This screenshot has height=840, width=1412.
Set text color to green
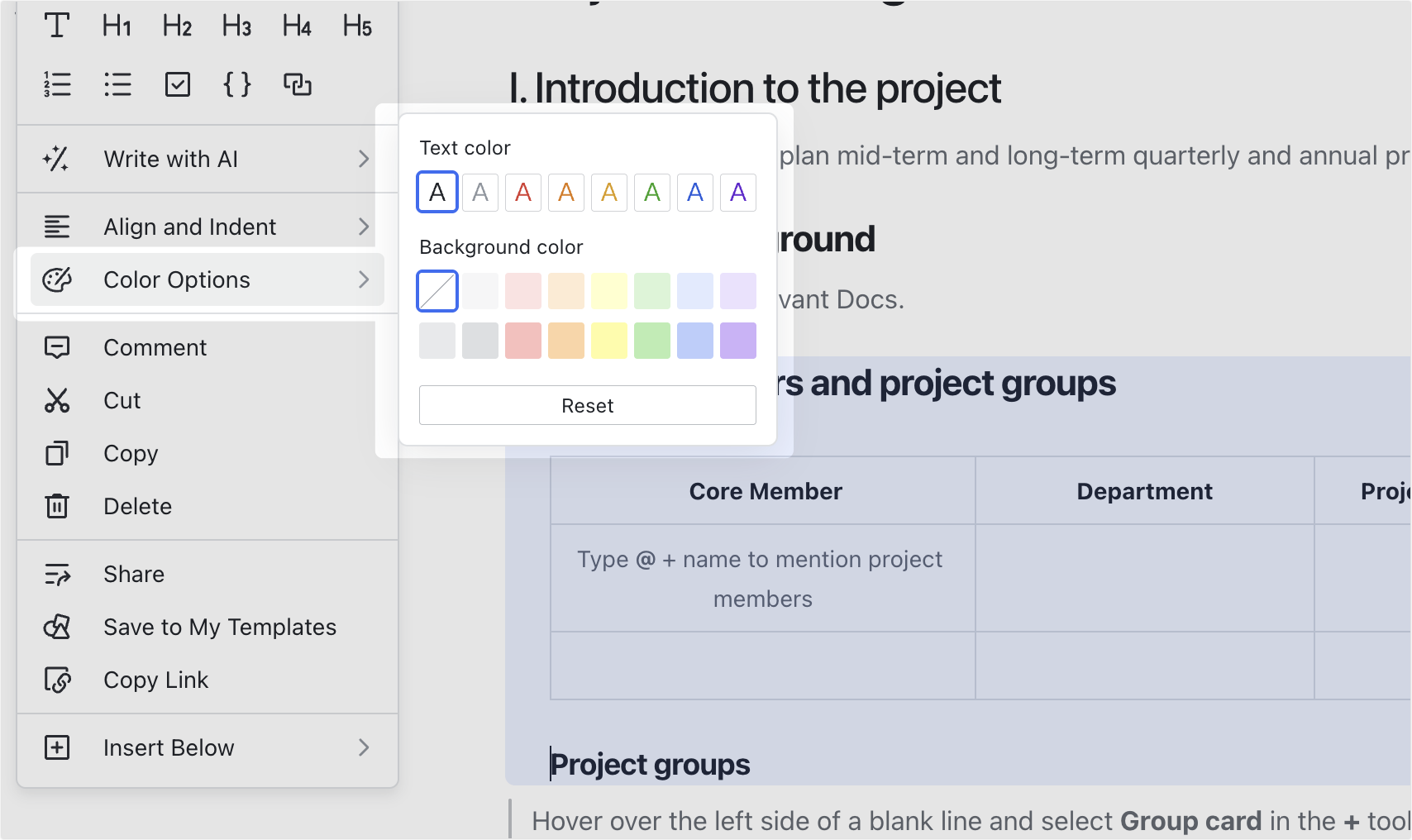point(652,192)
